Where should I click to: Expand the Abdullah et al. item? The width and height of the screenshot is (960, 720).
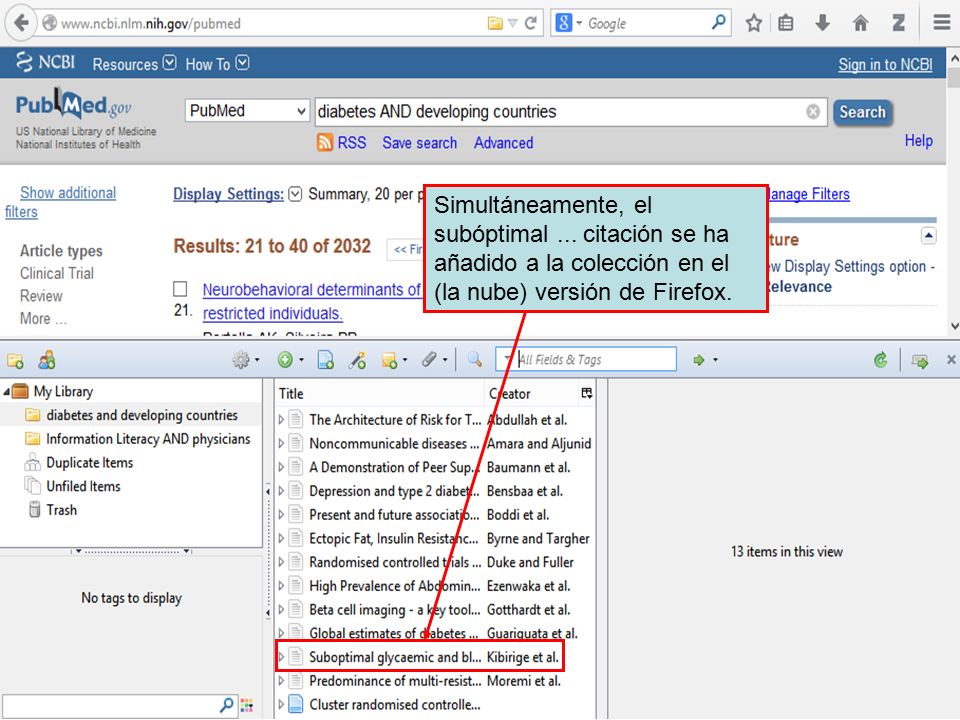pos(281,420)
